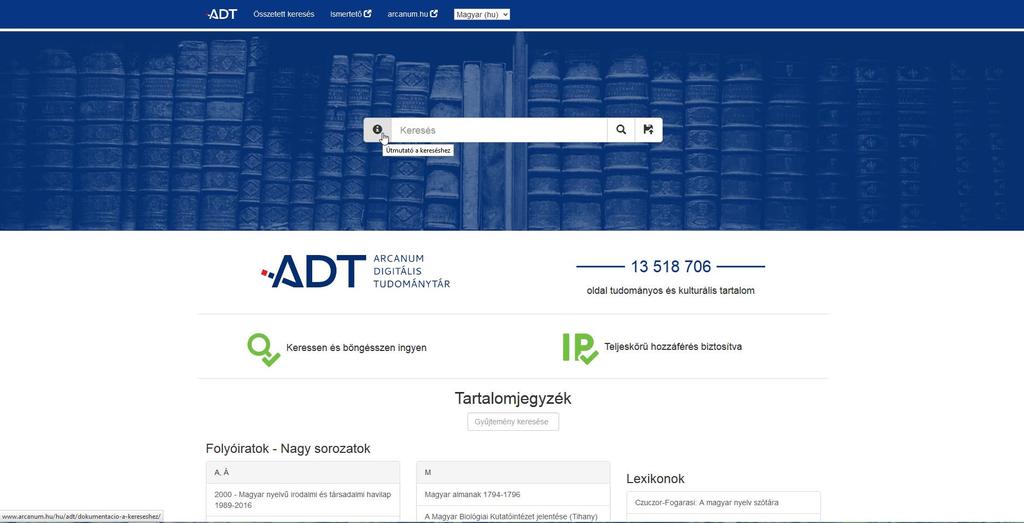Click the Folyóiratok - Nagy sorozatok heading
Screen dimensions: 1024x523
tap(288, 449)
